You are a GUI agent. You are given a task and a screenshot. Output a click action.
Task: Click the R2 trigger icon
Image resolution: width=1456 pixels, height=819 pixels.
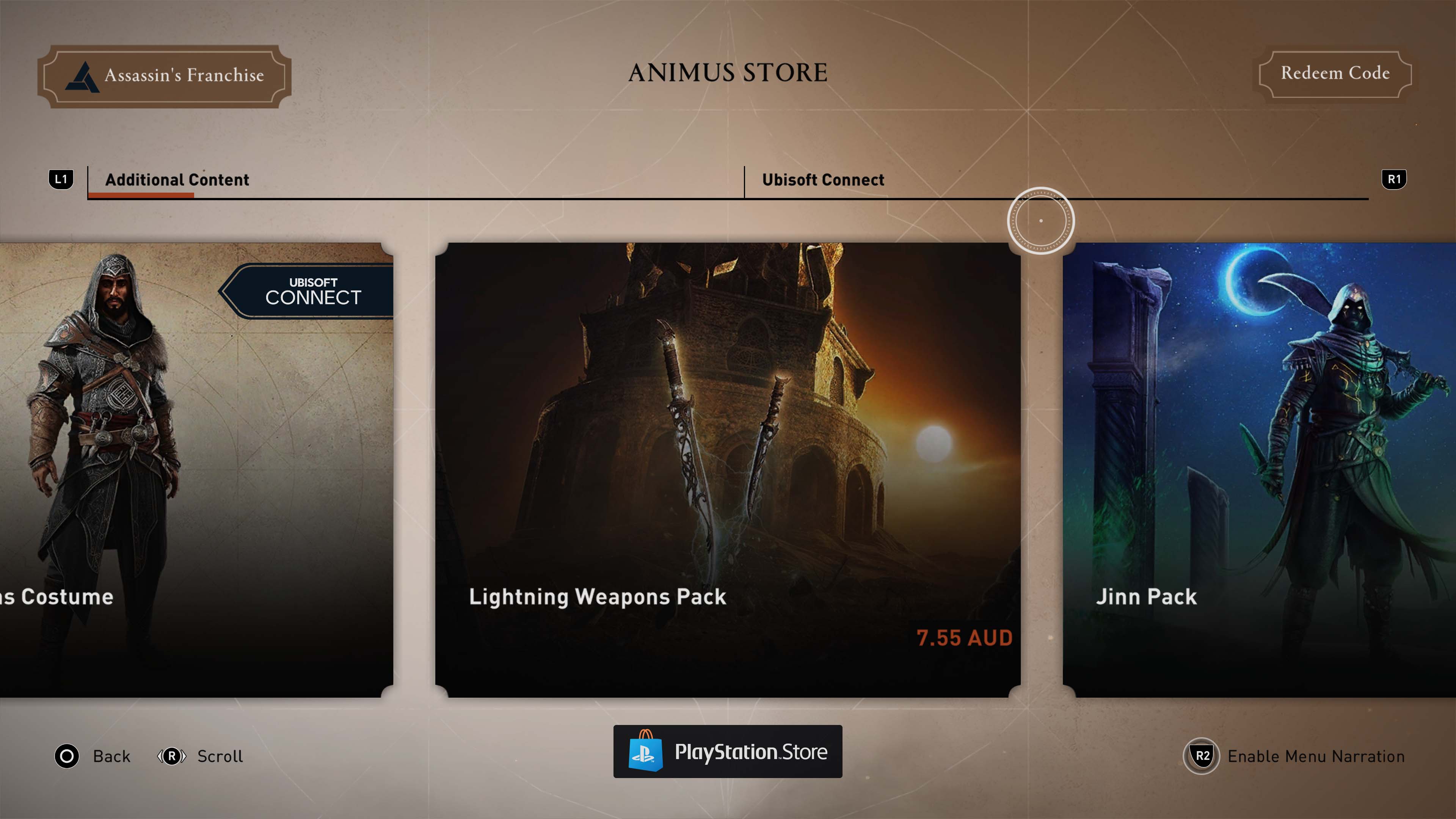(1202, 756)
